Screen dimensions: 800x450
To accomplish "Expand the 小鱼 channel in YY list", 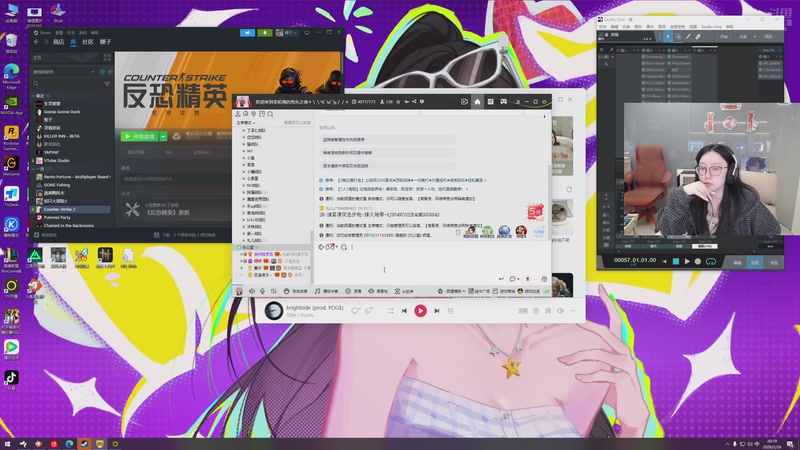I will pyautogui.click(x=244, y=158).
